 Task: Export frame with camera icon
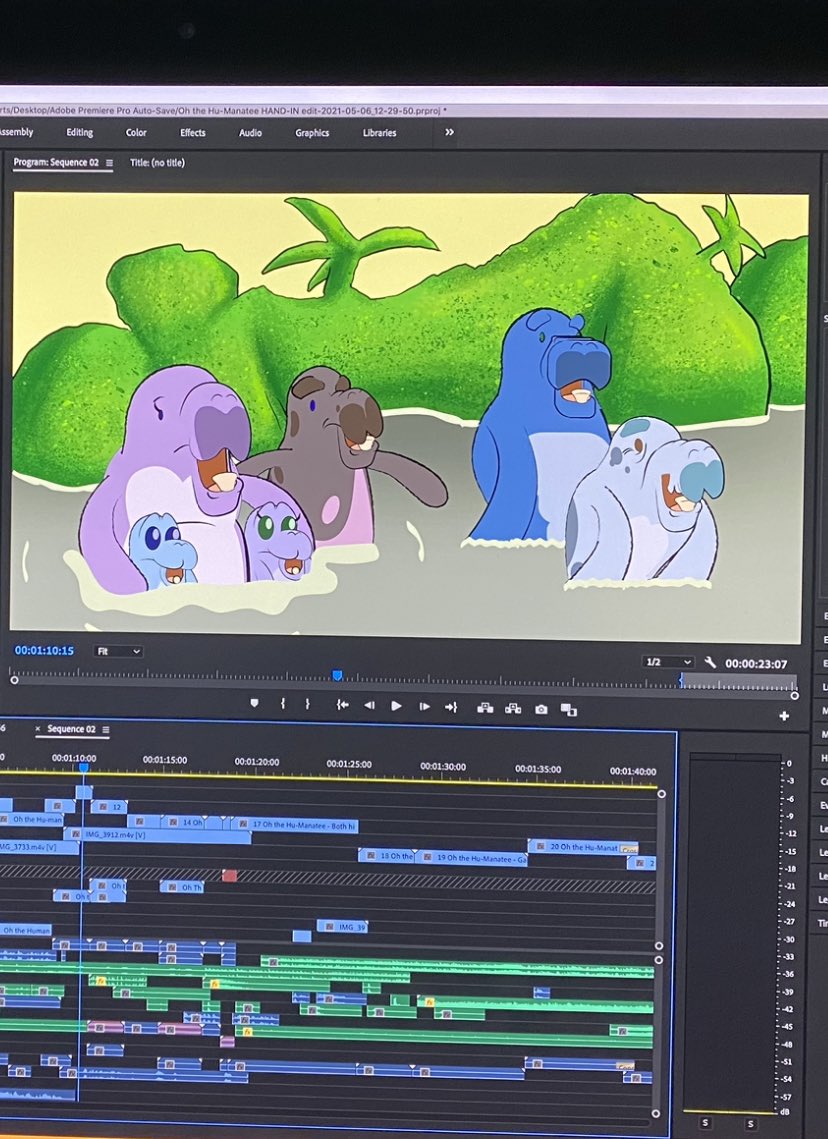[x=541, y=710]
